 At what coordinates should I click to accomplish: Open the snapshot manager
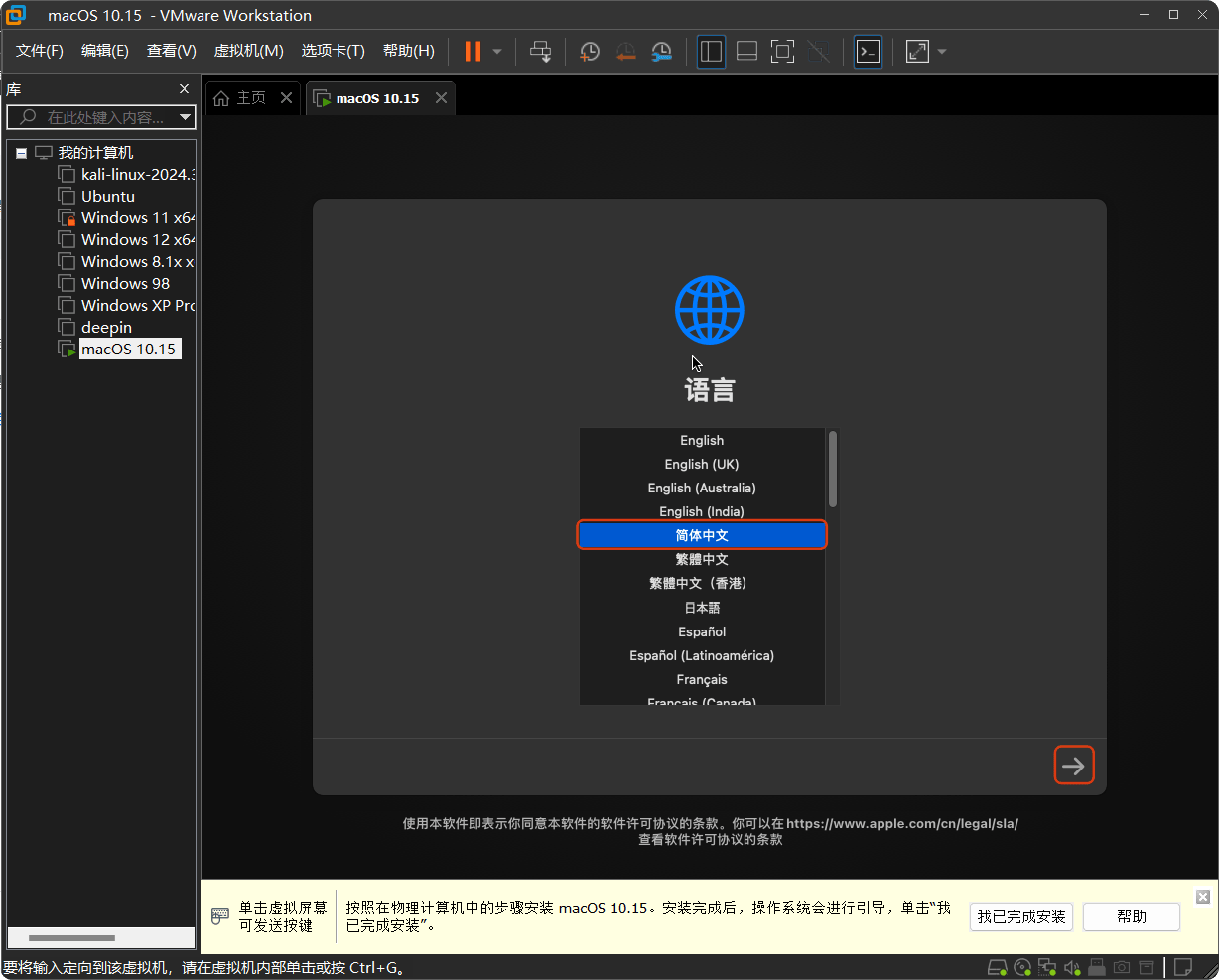pos(662,51)
